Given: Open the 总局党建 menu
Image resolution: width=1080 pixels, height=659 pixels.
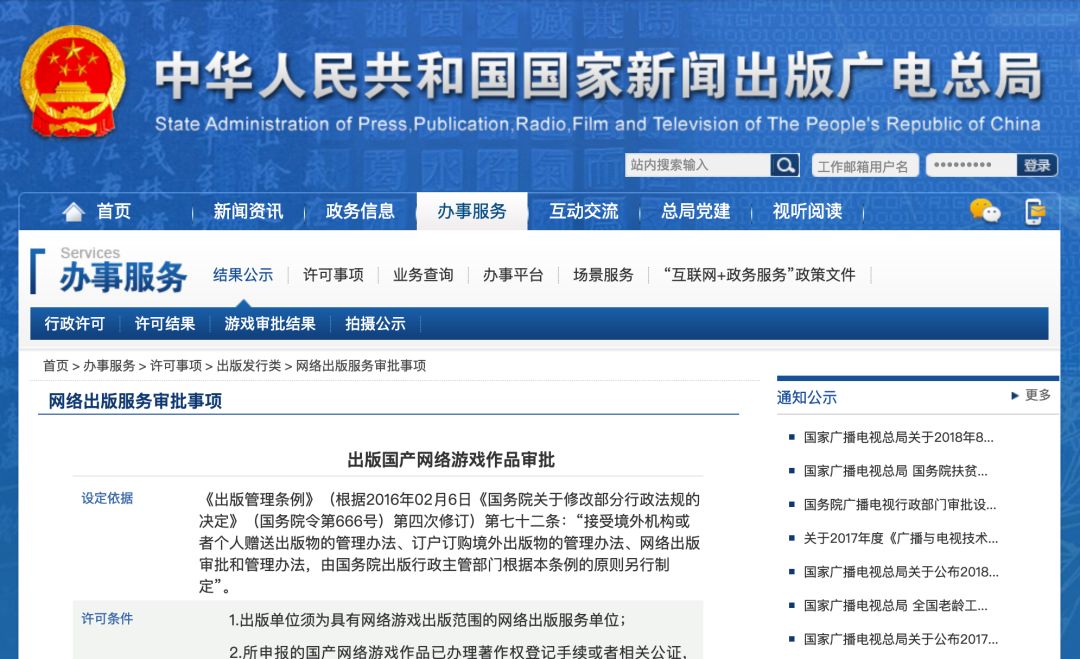Looking at the screenshot, I should click(x=696, y=211).
